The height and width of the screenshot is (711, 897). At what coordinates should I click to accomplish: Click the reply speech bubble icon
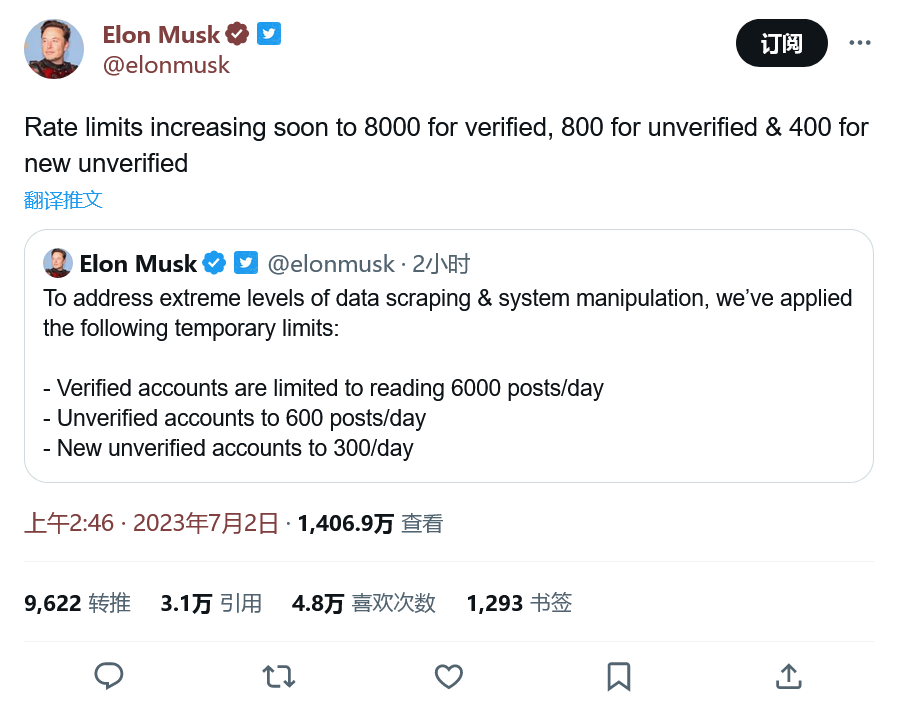point(108,676)
